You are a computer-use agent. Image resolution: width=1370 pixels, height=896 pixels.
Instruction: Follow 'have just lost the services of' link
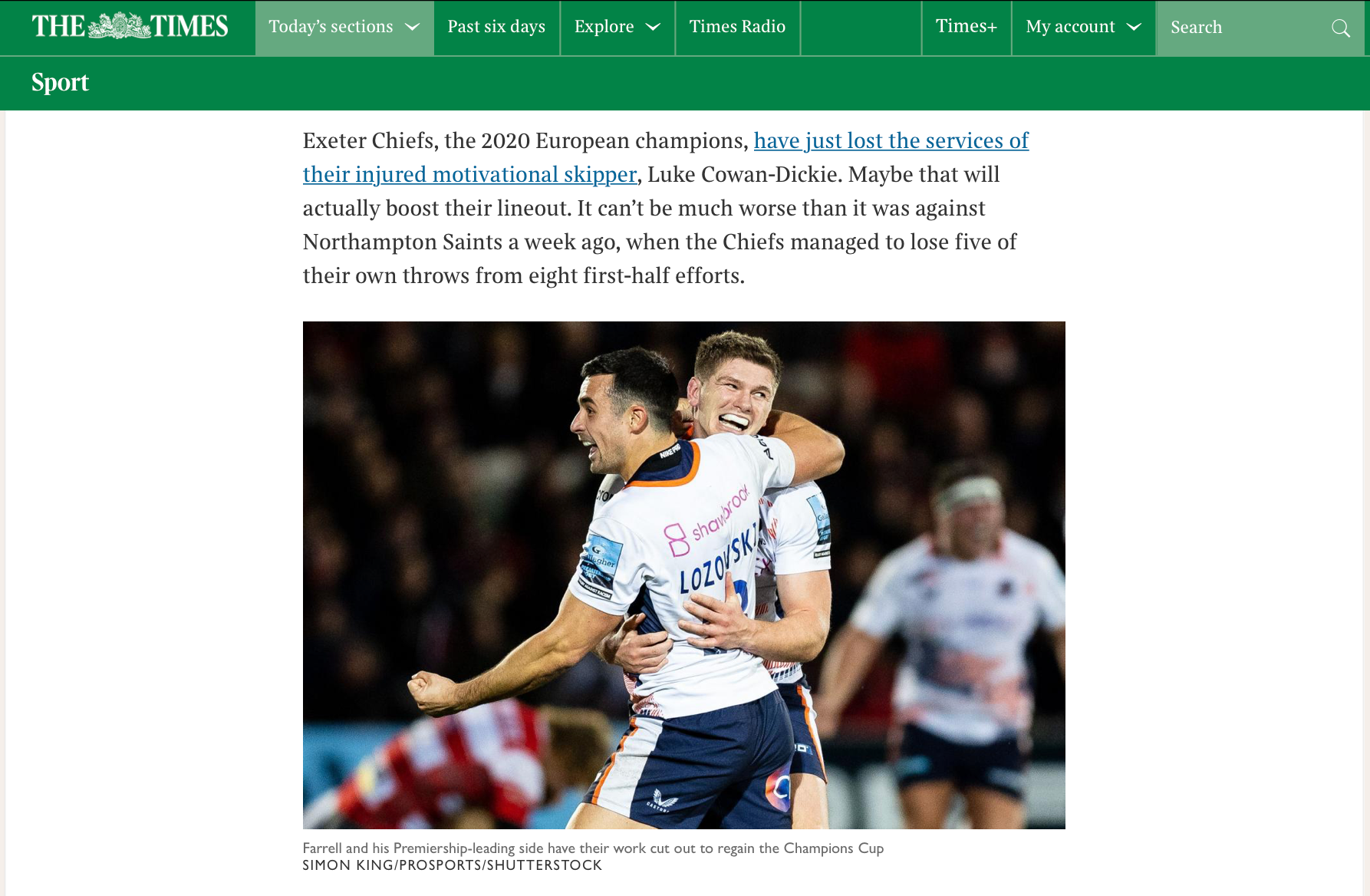point(891,141)
